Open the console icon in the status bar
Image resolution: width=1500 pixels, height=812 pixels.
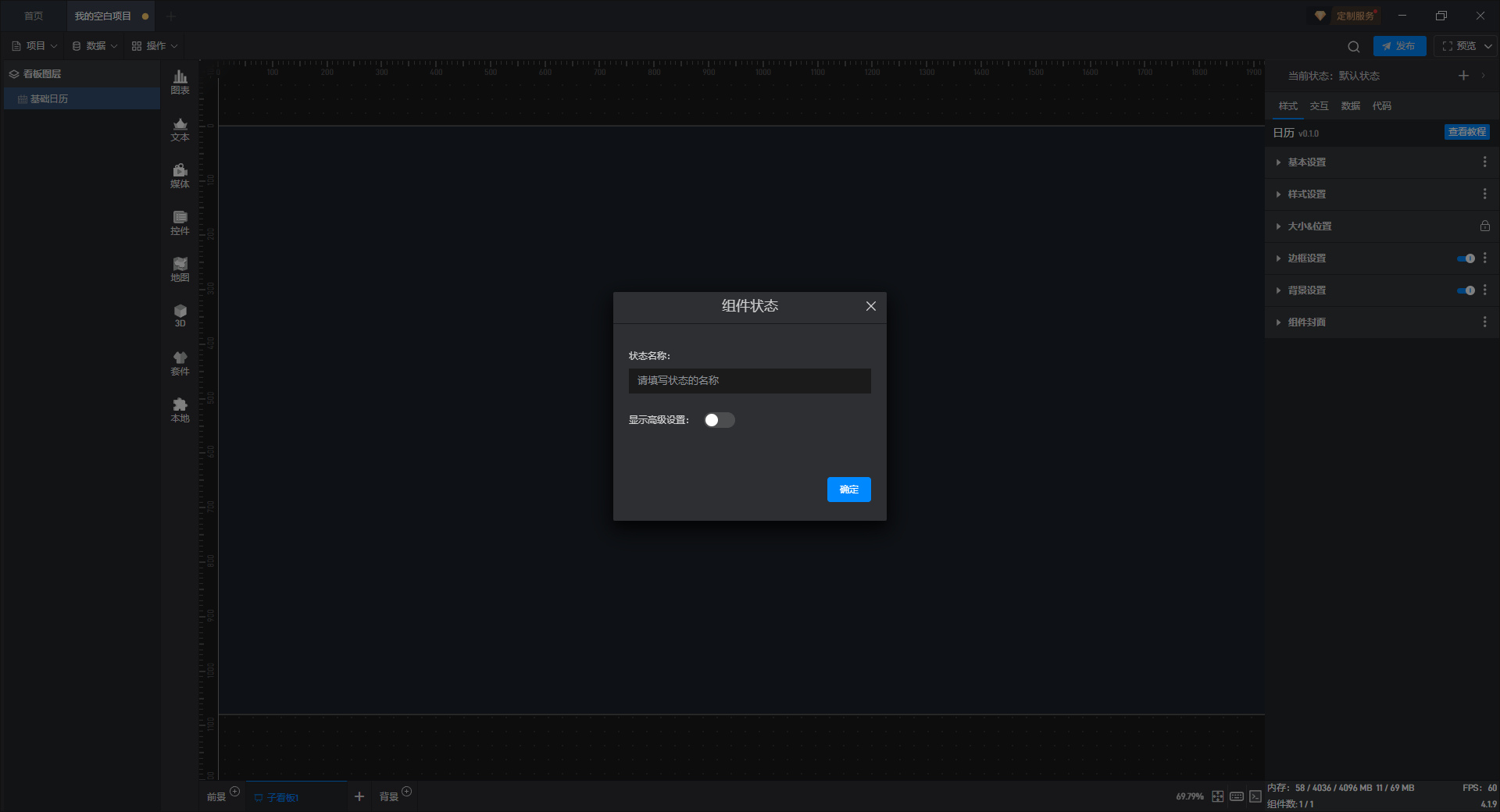(x=1255, y=796)
